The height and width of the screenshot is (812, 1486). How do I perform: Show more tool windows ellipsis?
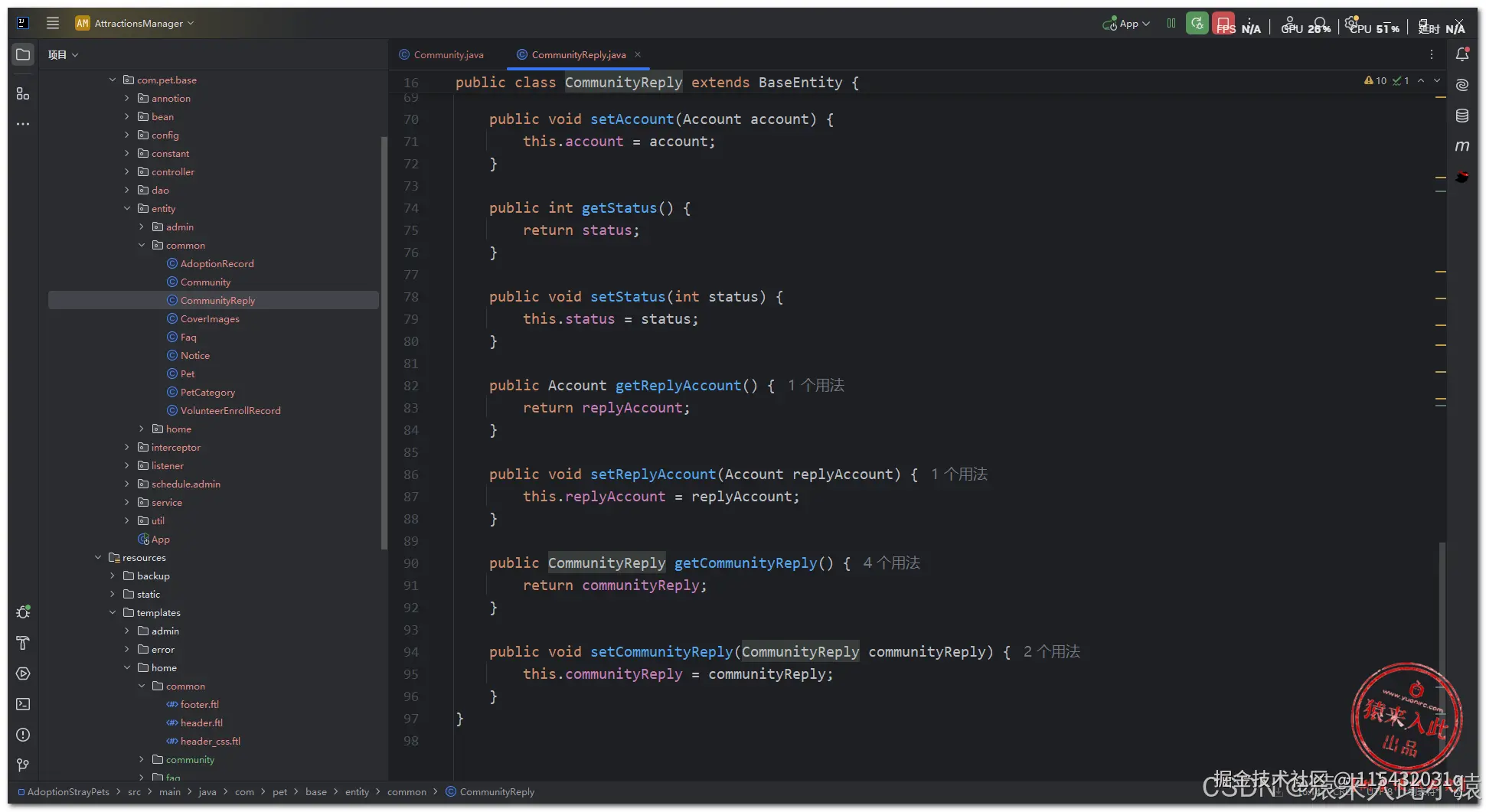[x=23, y=124]
